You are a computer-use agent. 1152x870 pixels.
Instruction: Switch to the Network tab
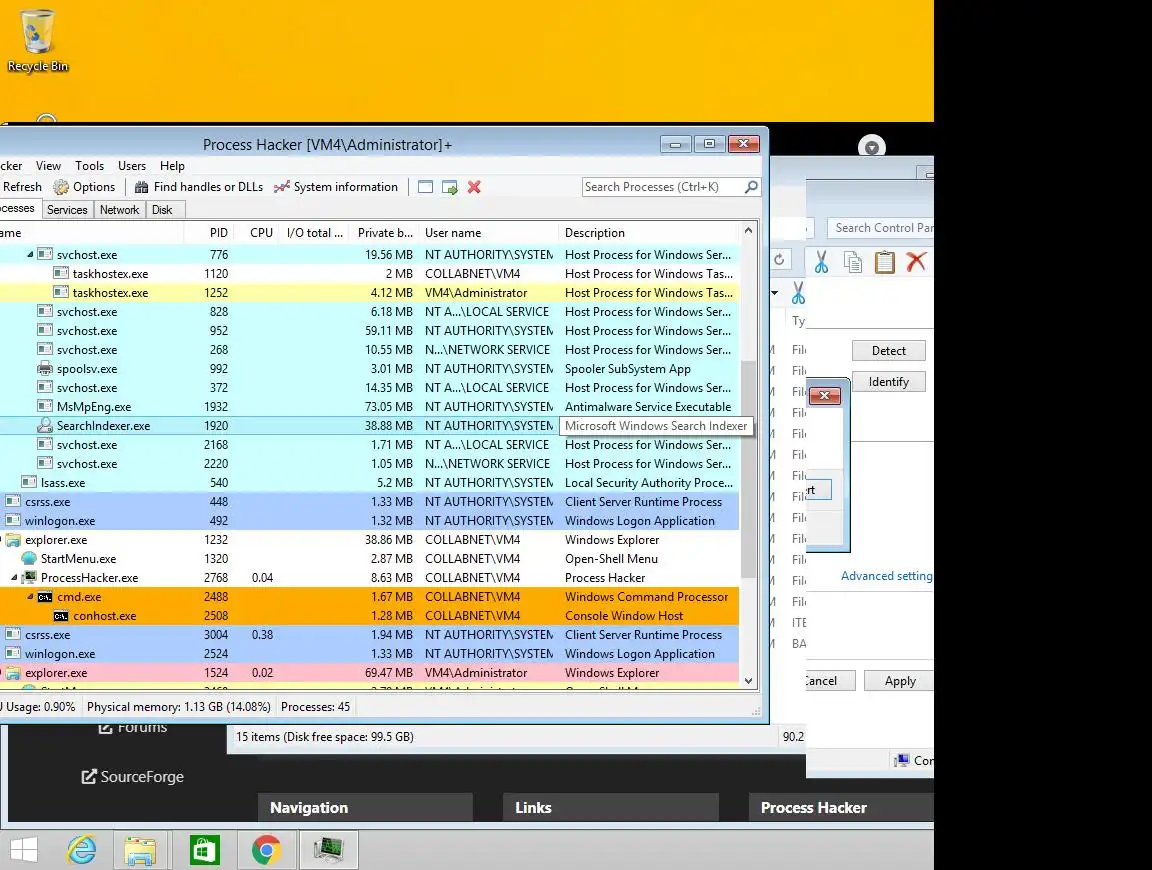119,210
